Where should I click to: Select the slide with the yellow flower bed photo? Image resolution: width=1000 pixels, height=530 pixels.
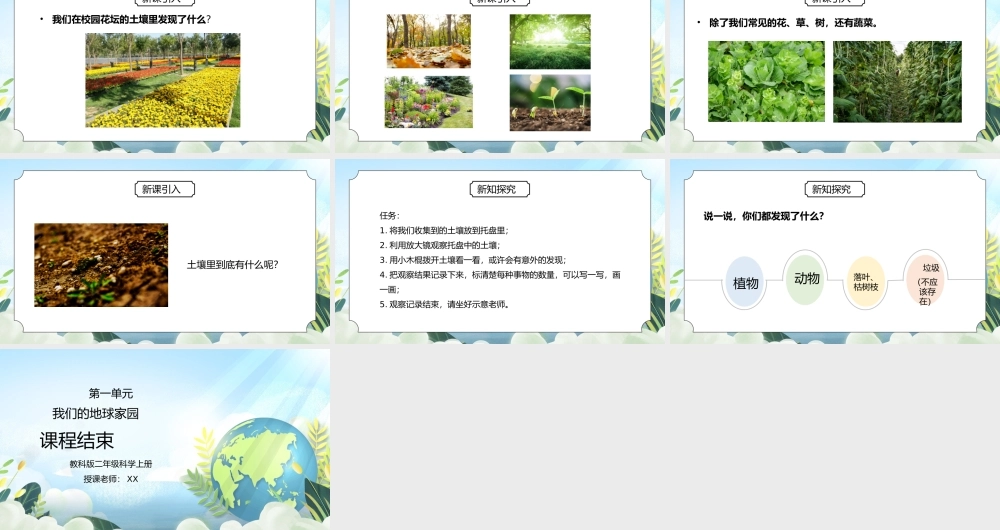click(x=165, y=76)
